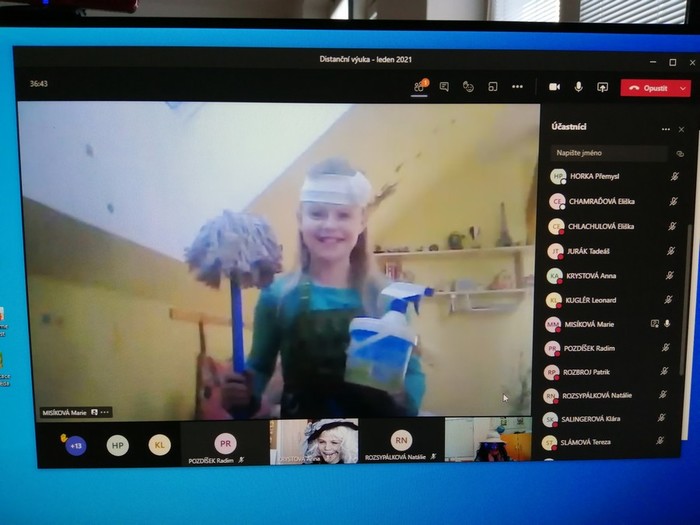700x525 pixels.
Task: Click HP avatar for HORKA Přemysl in list
Action: pos(558,176)
